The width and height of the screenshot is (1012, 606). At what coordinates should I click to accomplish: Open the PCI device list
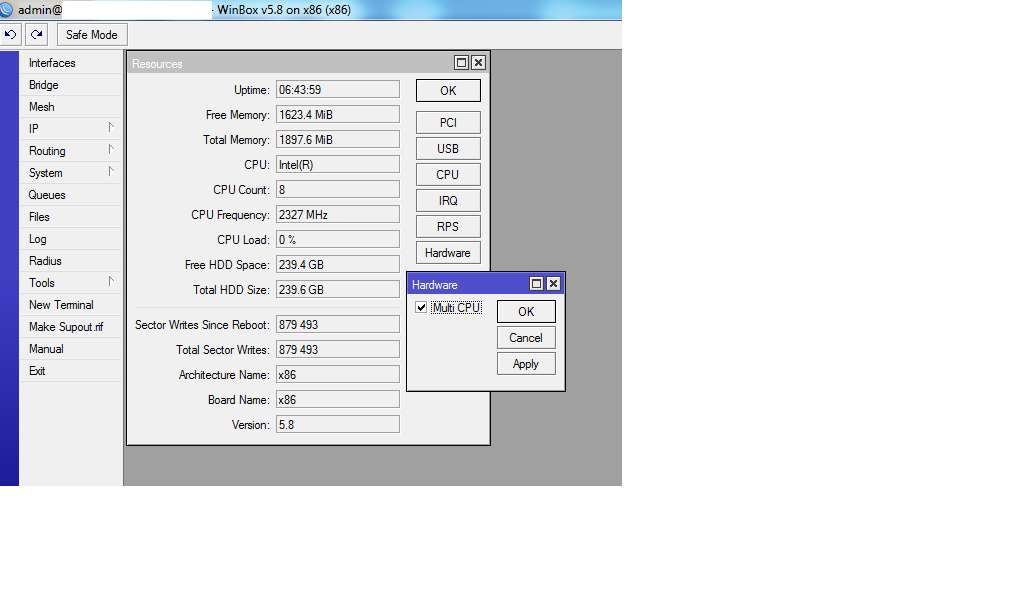coord(448,122)
